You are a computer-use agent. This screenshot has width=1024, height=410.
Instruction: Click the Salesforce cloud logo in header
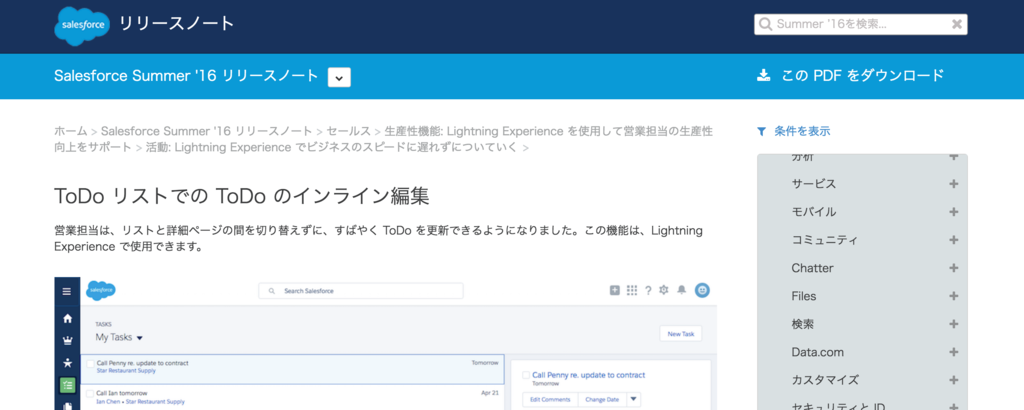[82, 26]
